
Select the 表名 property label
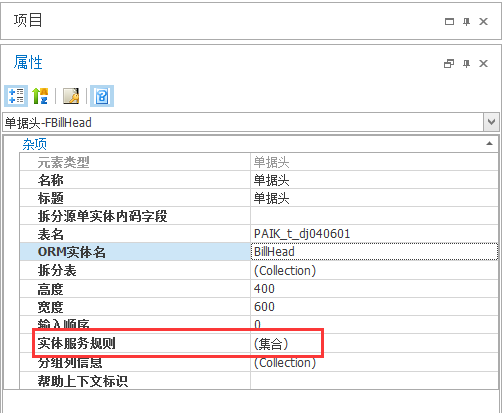(x=50, y=234)
